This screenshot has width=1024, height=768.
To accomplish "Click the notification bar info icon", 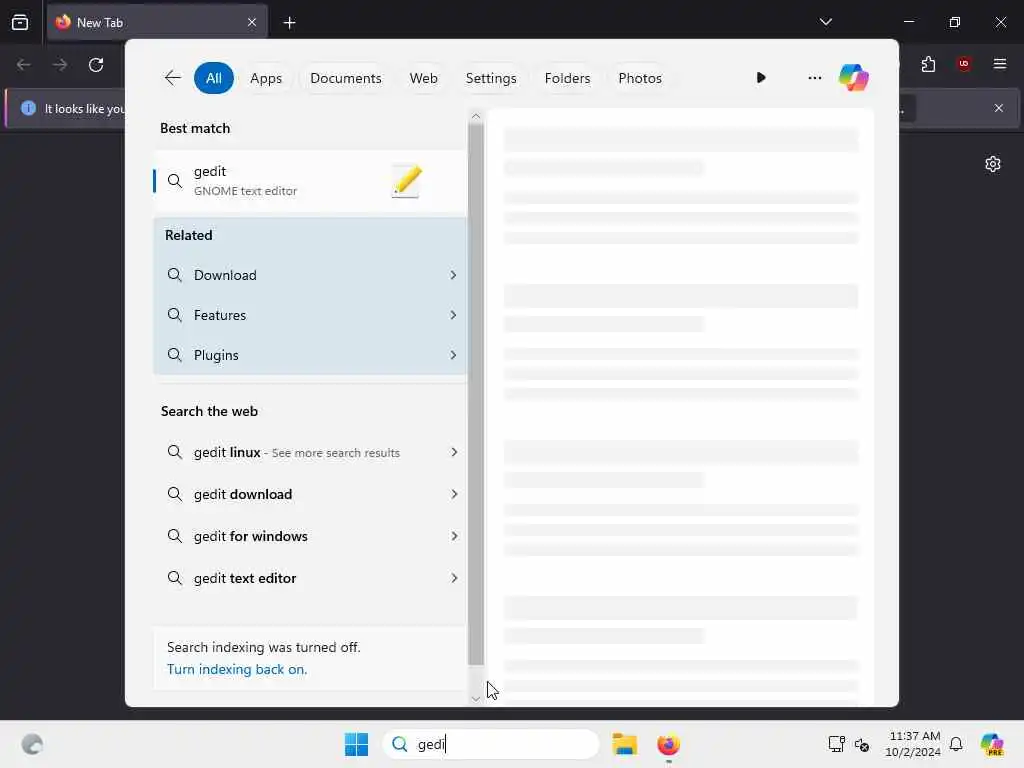I will coord(28,108).
